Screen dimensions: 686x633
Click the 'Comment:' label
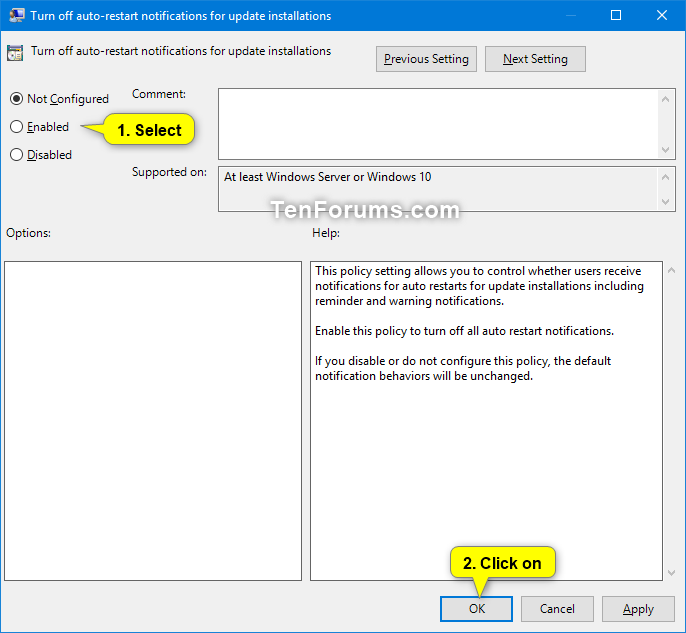point(159,94)
